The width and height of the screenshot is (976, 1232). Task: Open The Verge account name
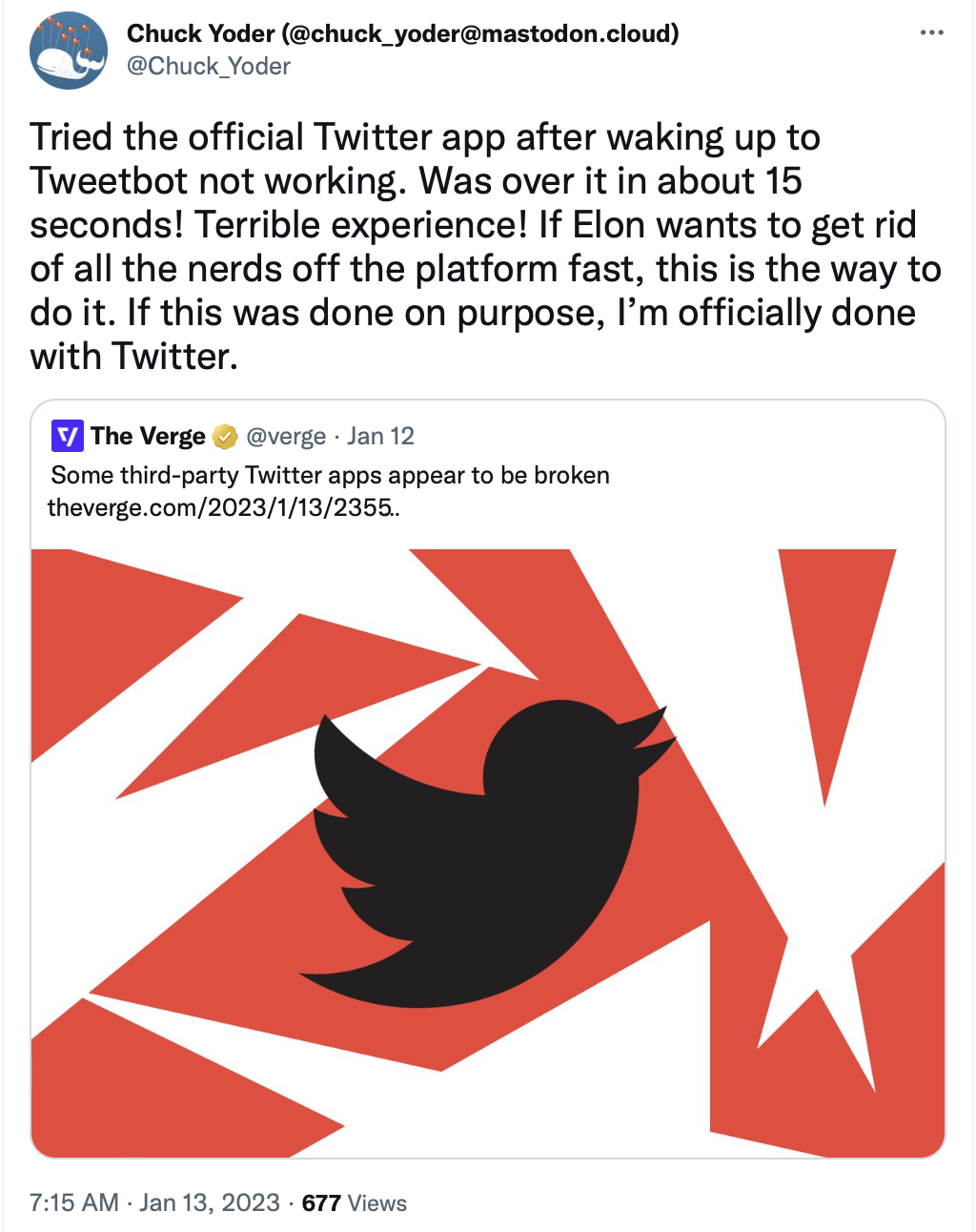coord(148,436)
